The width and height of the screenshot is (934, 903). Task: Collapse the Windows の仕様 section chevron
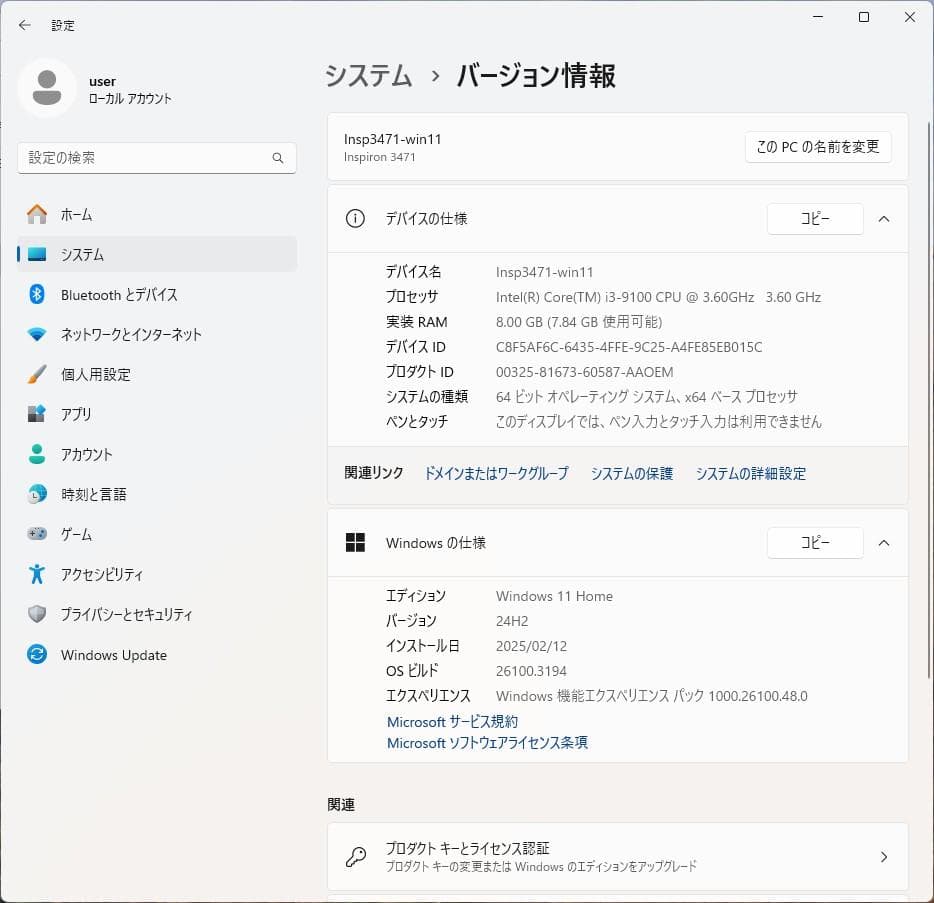coord(884,543)
